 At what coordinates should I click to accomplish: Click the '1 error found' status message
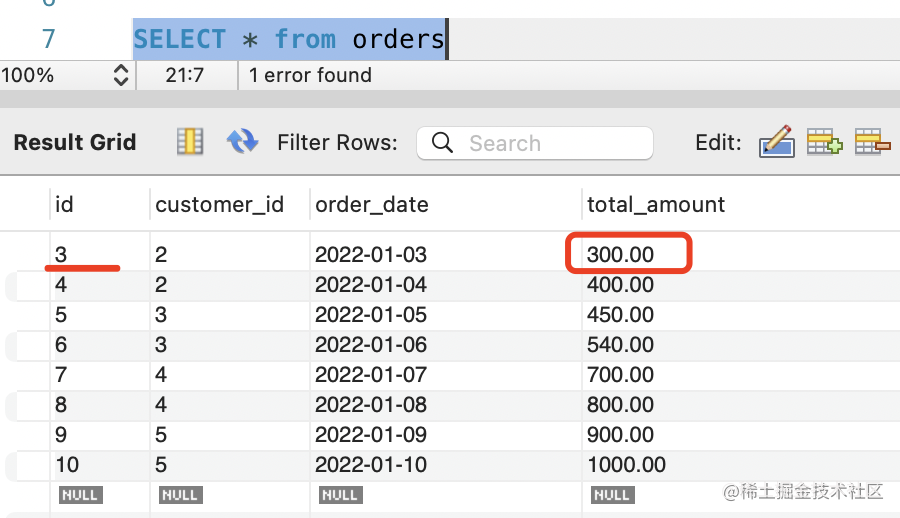(310, 75)
